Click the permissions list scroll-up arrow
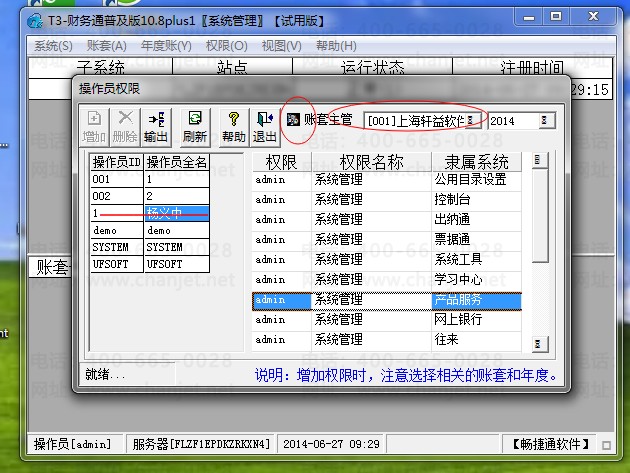The height and width of the screenshot is (473, 630). (539, 160)
